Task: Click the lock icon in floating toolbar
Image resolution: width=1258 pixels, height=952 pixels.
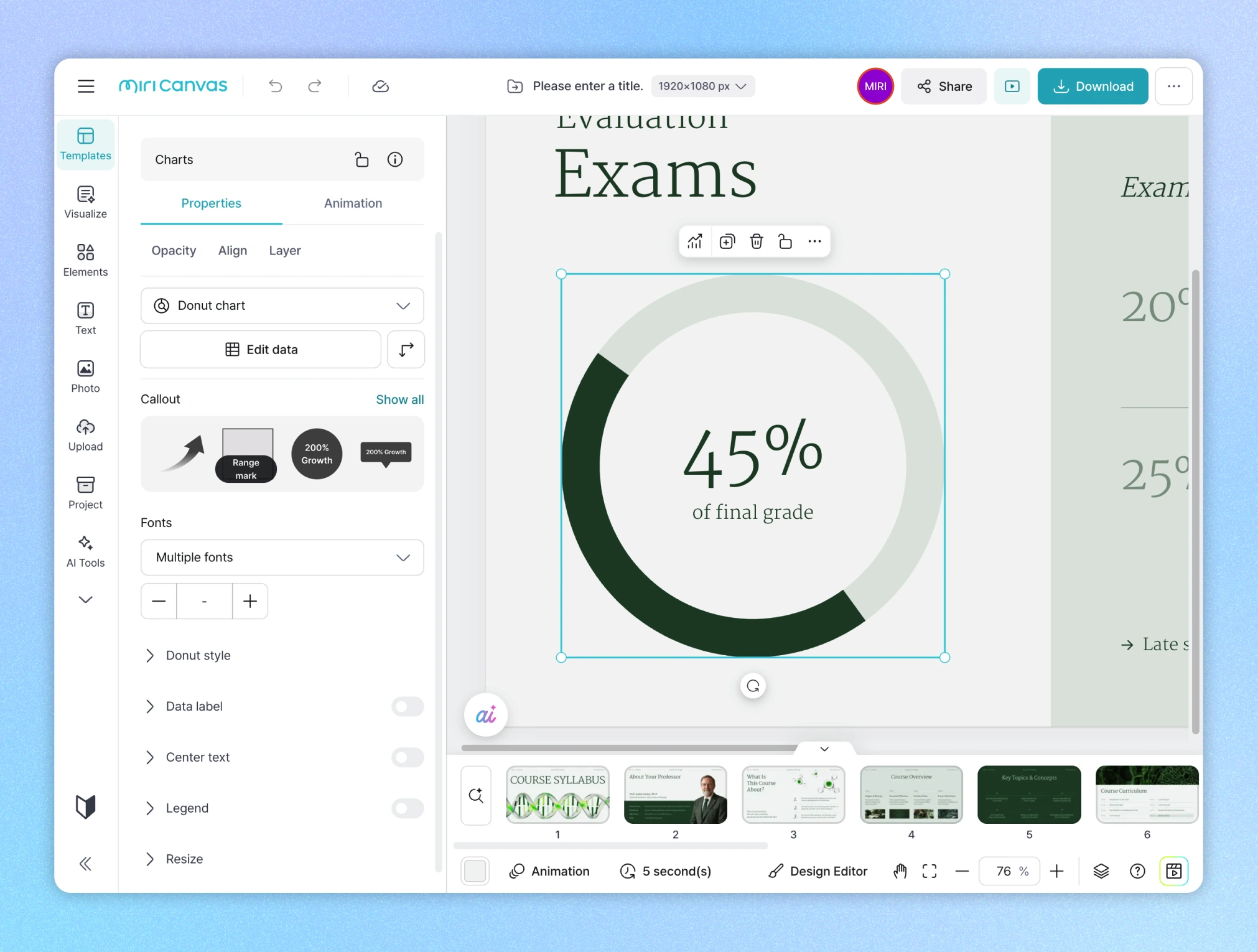Action: (785, 241)
